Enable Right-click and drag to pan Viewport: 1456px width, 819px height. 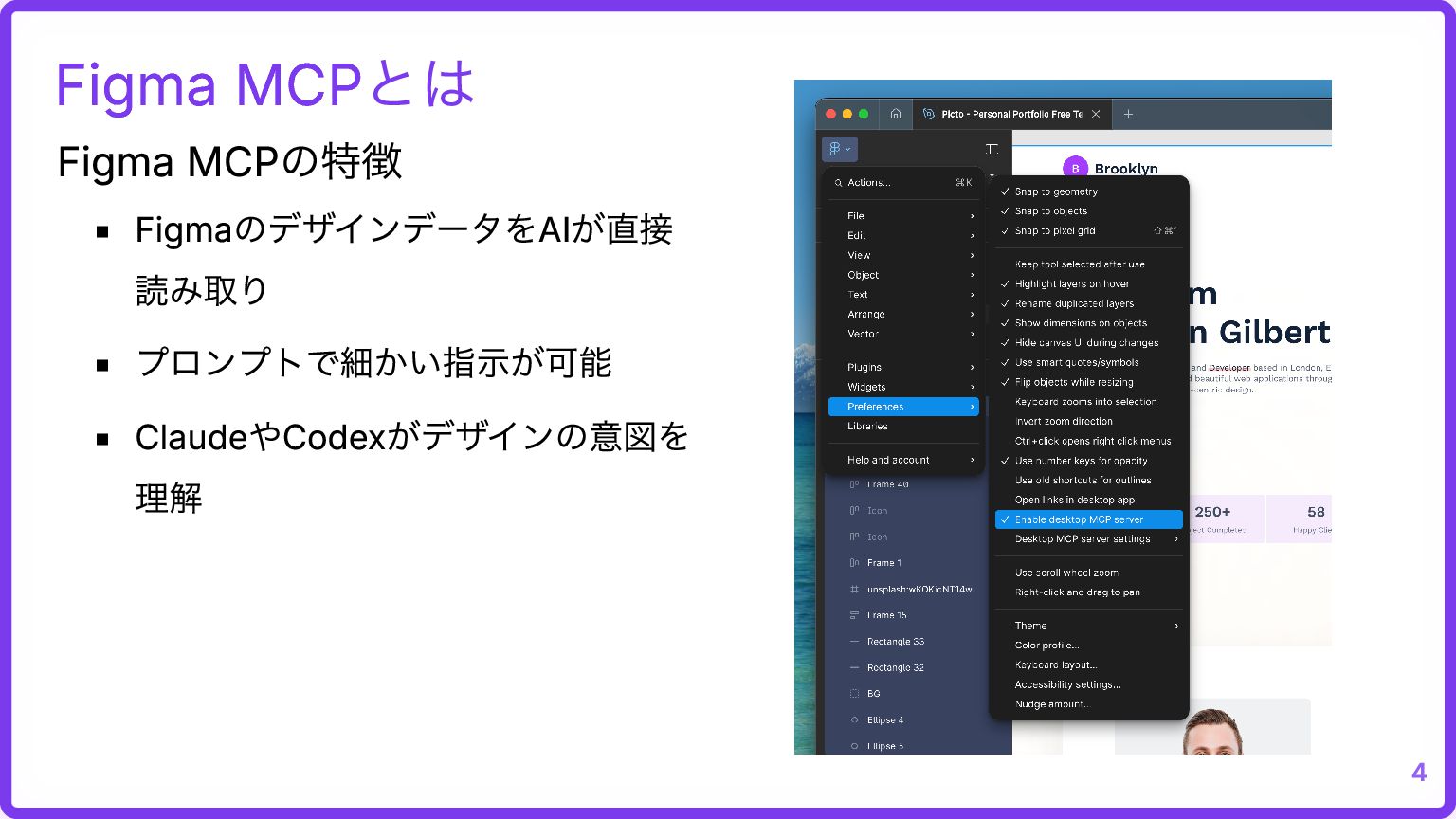(x=1089, y=592)
